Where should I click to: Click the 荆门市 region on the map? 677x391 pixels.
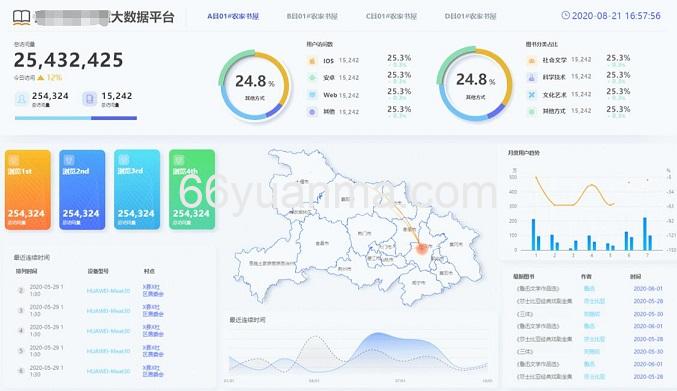click(x=364, y=233)
